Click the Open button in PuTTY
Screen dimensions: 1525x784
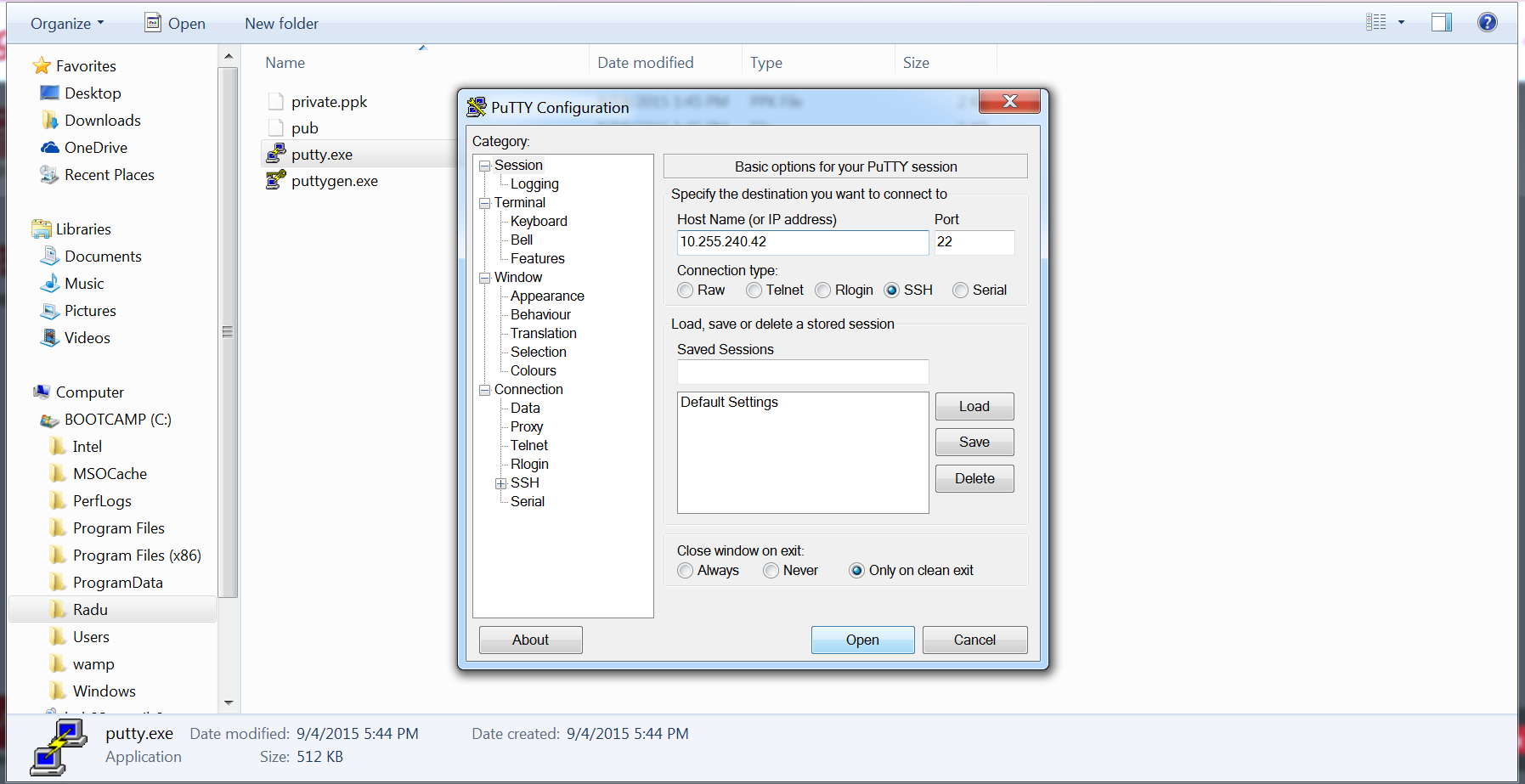click(862, 640)
